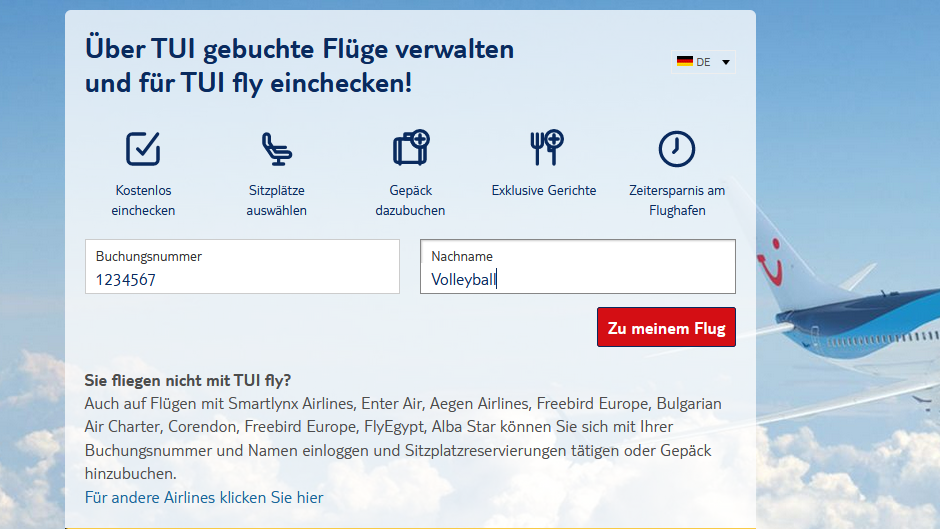Click the Zu meinem Flug button
Viewport: 940px width, 529px height.
(666, 327)
